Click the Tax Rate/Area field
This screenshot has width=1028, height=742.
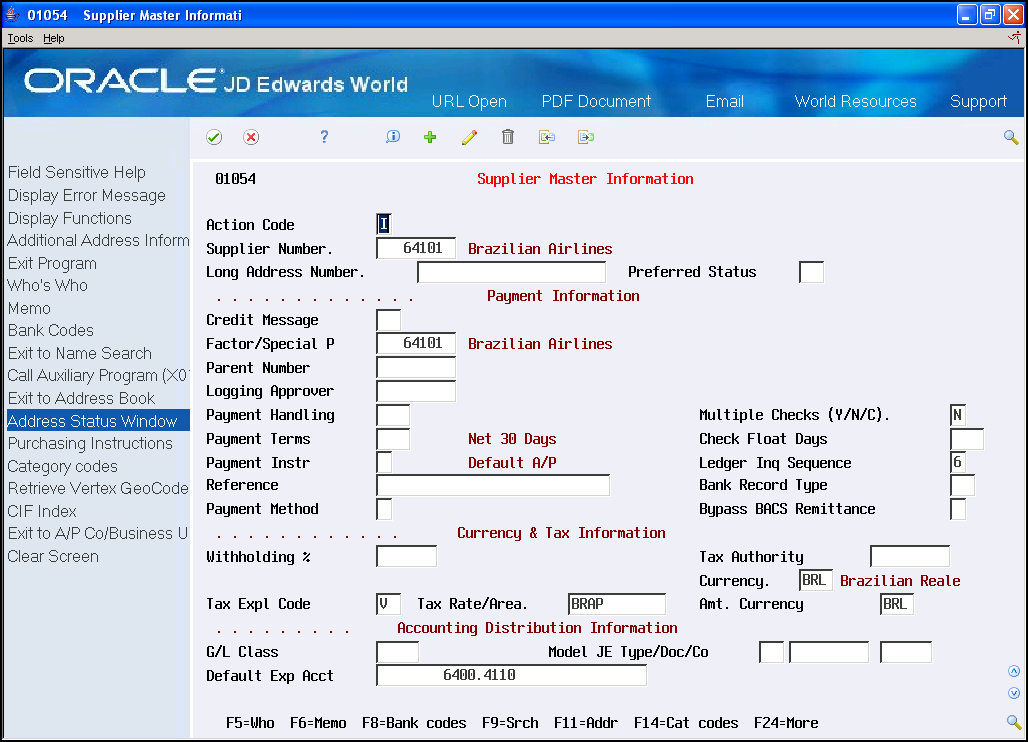coord(616,604)
